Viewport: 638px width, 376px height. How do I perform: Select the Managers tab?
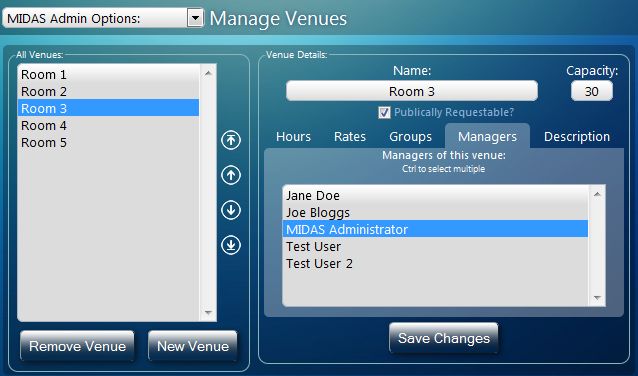click(x=487, y=137)
